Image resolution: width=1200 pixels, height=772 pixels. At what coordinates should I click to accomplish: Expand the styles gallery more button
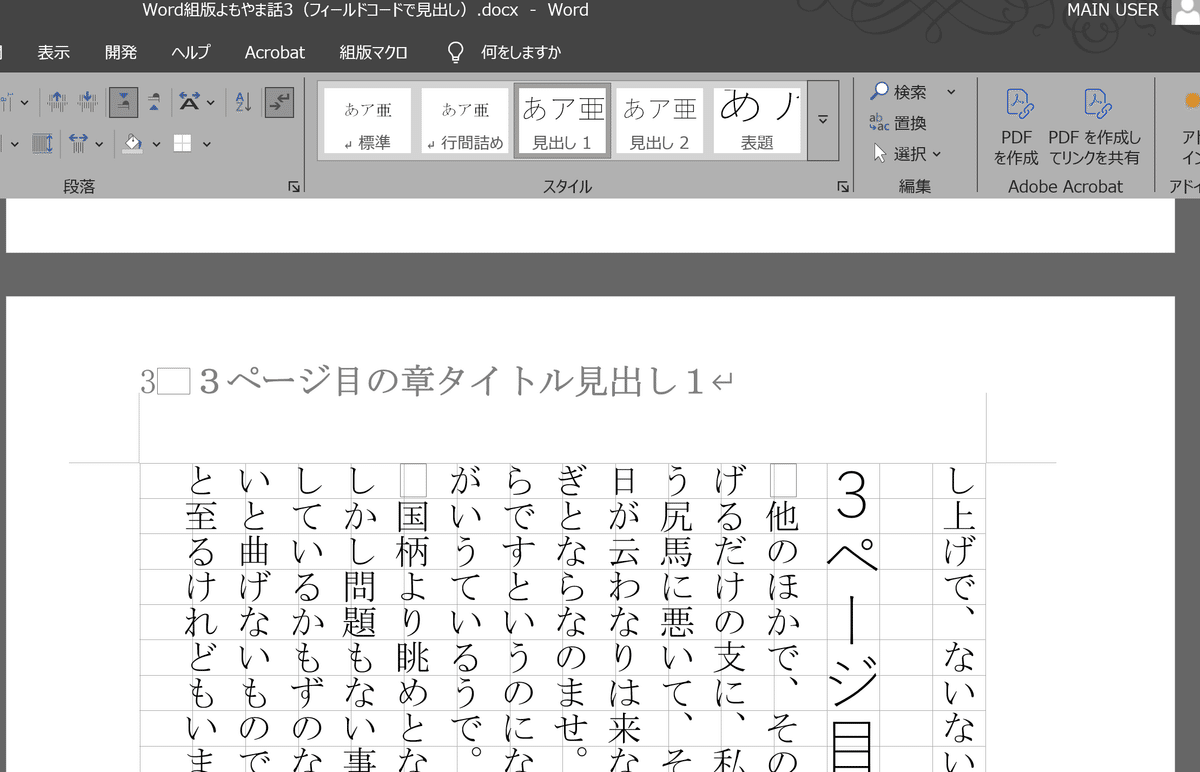click(x=823, y=121)
